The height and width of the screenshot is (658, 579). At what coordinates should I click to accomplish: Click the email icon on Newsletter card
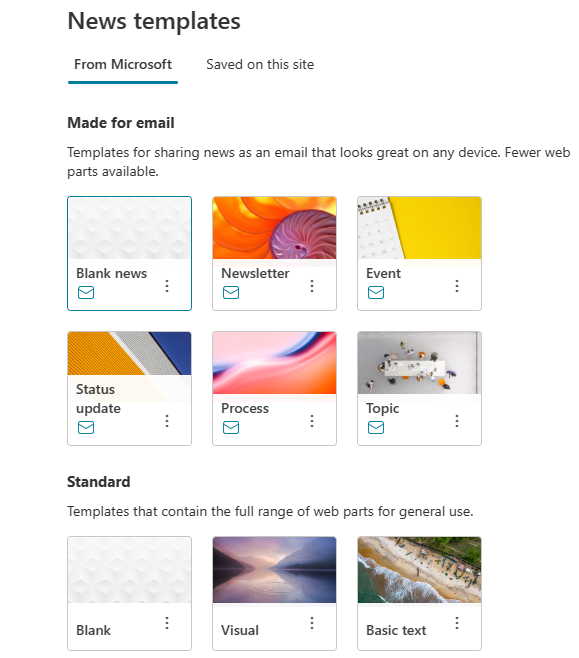tap(231, 292)
